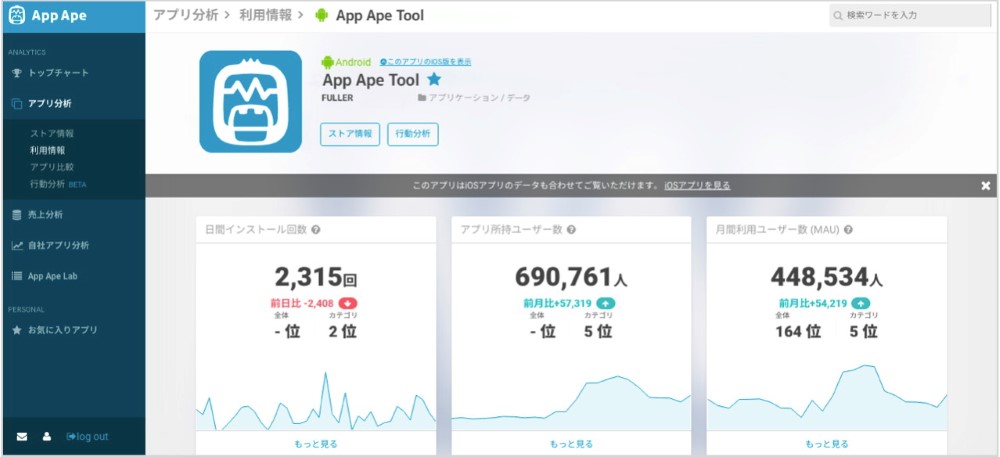1000x457 pixels.
Task: Click the 前月比+57,319 text
Action: [x=557, y=303]
